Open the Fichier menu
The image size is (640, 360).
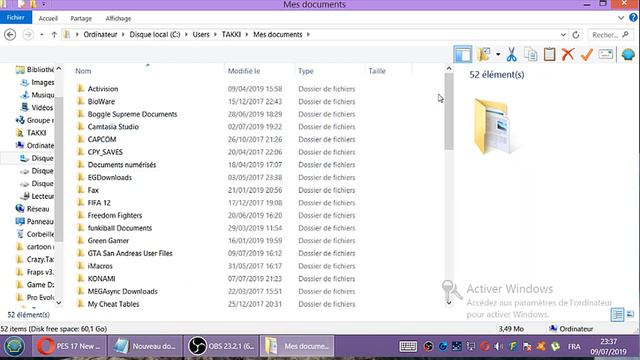[x=16, y=18]
